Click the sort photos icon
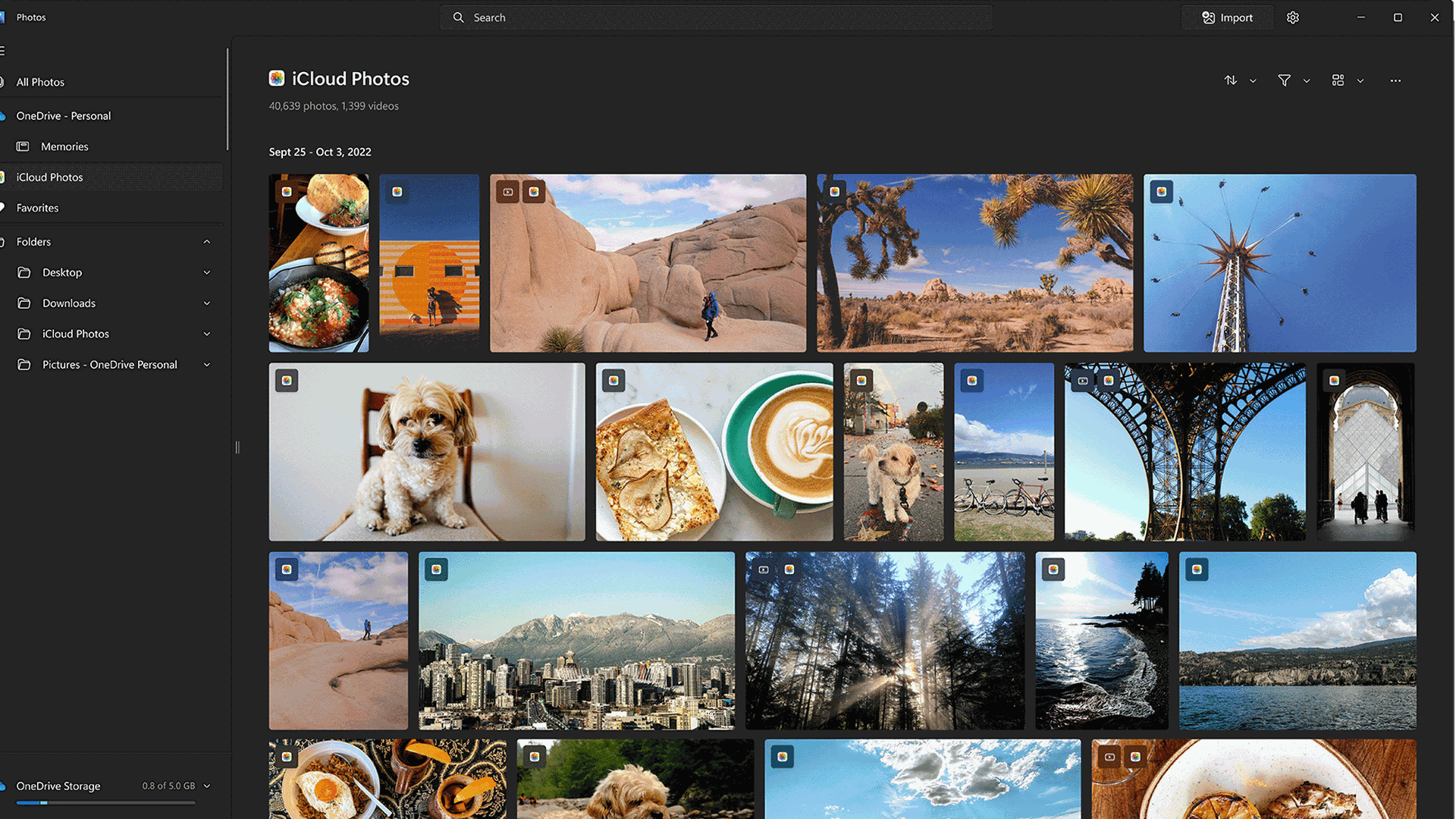This screenshot has width=1456, height=819. [x=1231, y=80]
